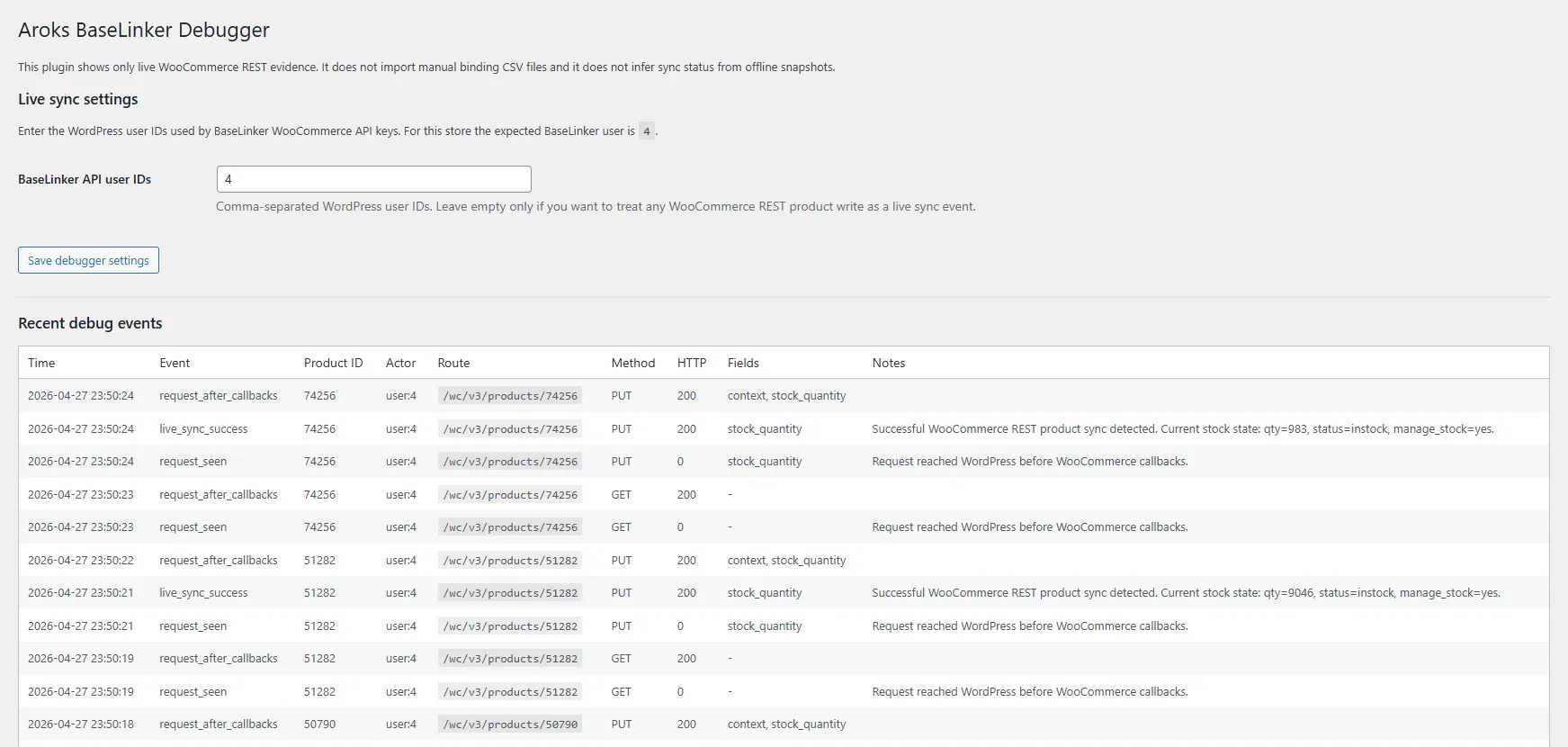Viewport: 1568px width, 747px height.
Task: Click the note showing qty=9046 stock state
Action: click(x=1186, y=593)
